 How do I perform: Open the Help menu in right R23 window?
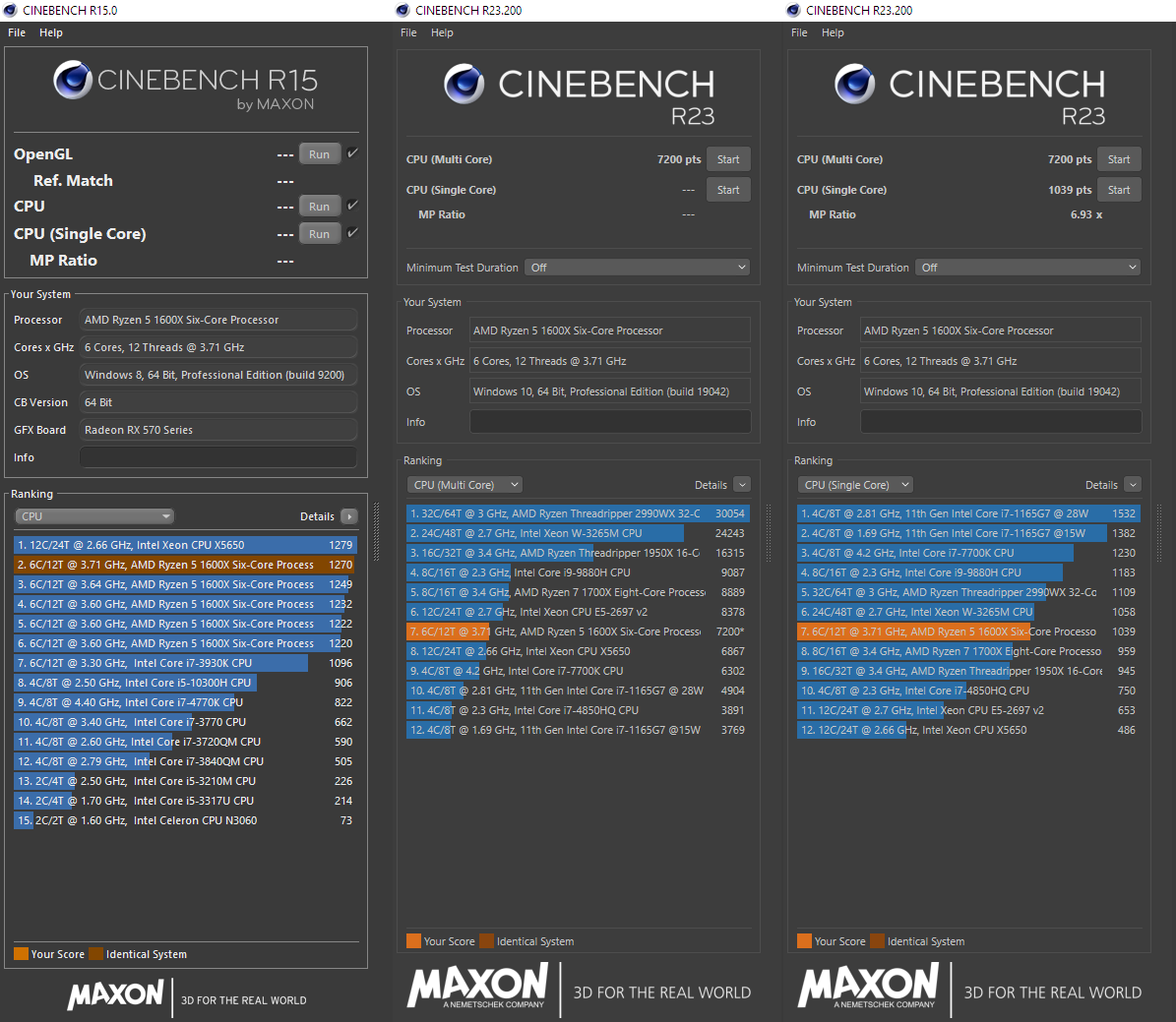[833, 33]
